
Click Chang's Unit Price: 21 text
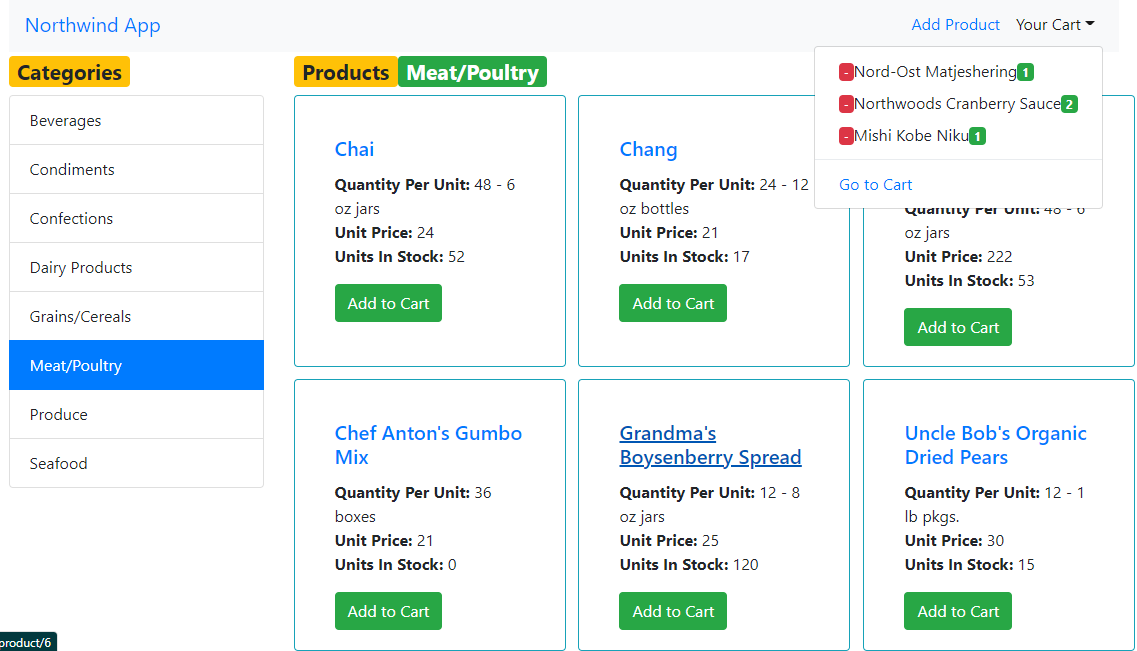pyautogui.click(x=669, y=233)
